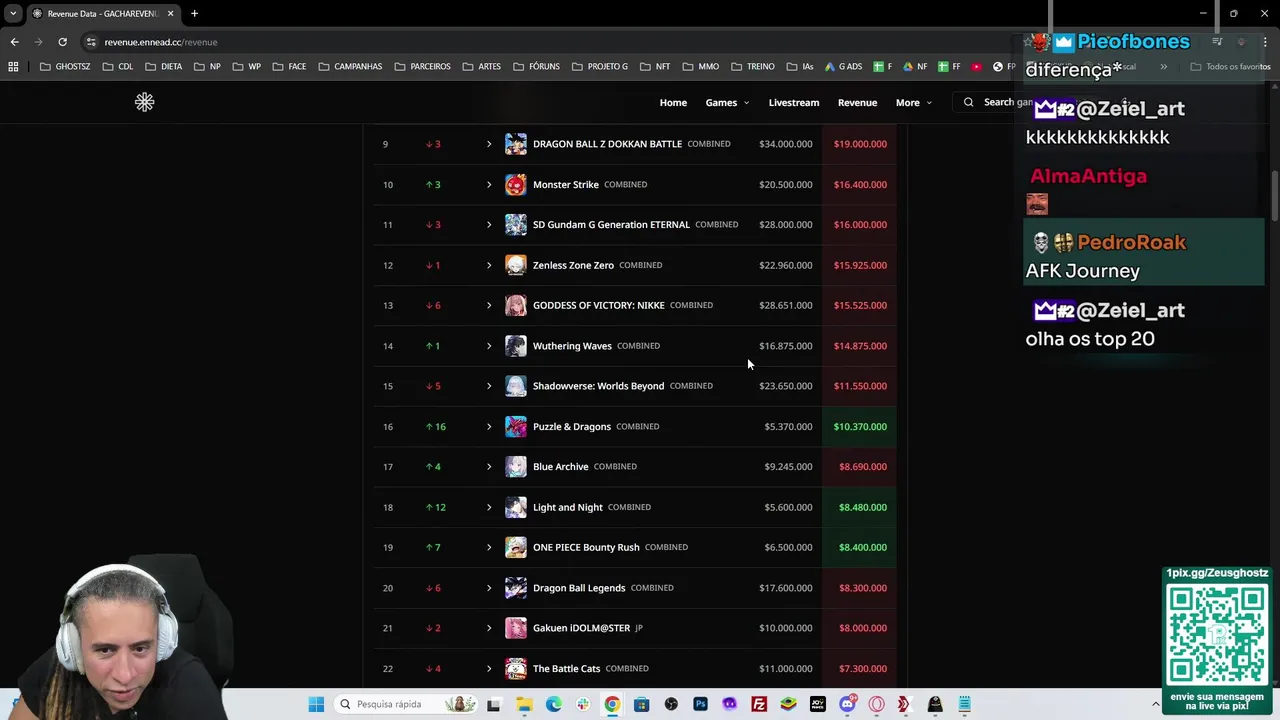Viewport: 1280px width, 720px height.
Task: Open the PARCEIROS bookmark folder
Action: point(422,67)
